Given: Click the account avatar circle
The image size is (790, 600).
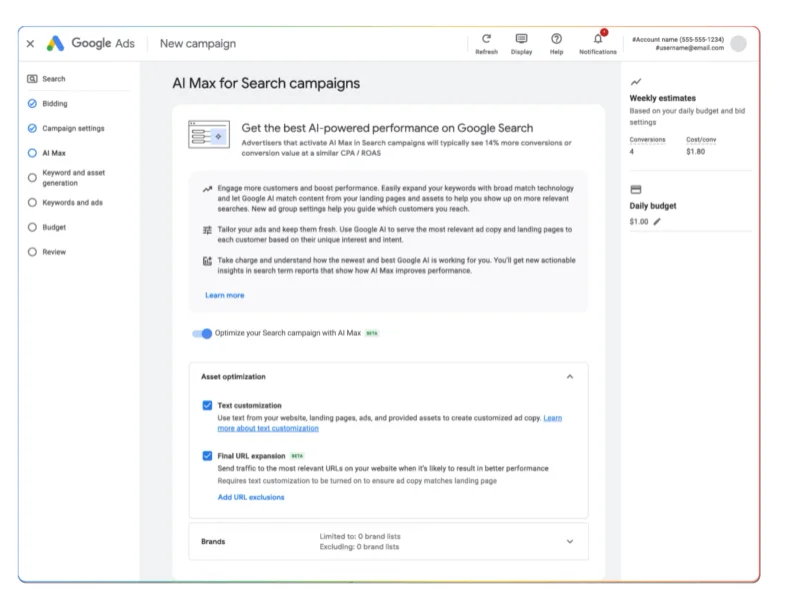Looking at the screenshot, I should pos(738,44).
